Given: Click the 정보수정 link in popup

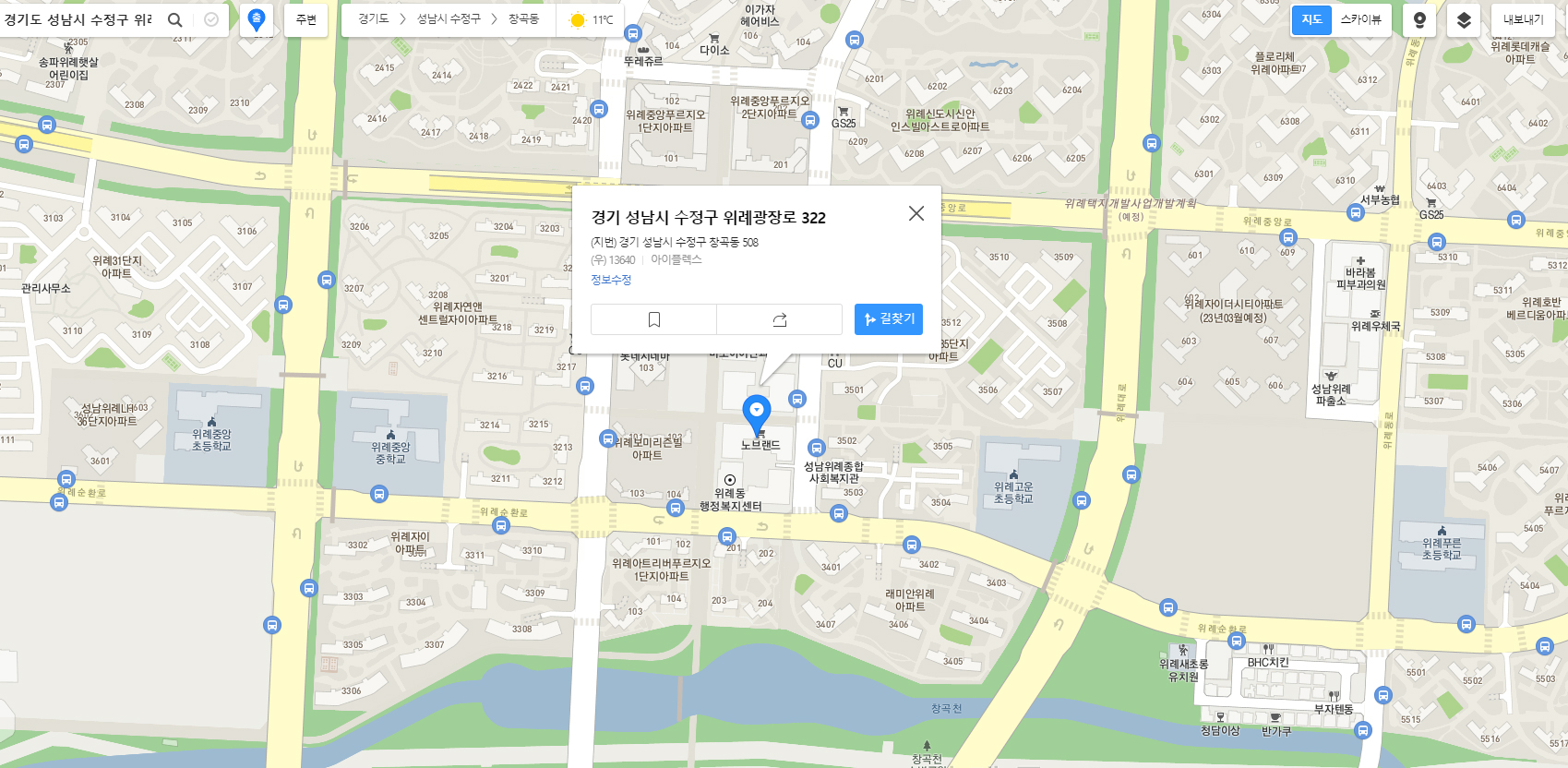Looking at the screenshot, I should [x=611, y=280].
